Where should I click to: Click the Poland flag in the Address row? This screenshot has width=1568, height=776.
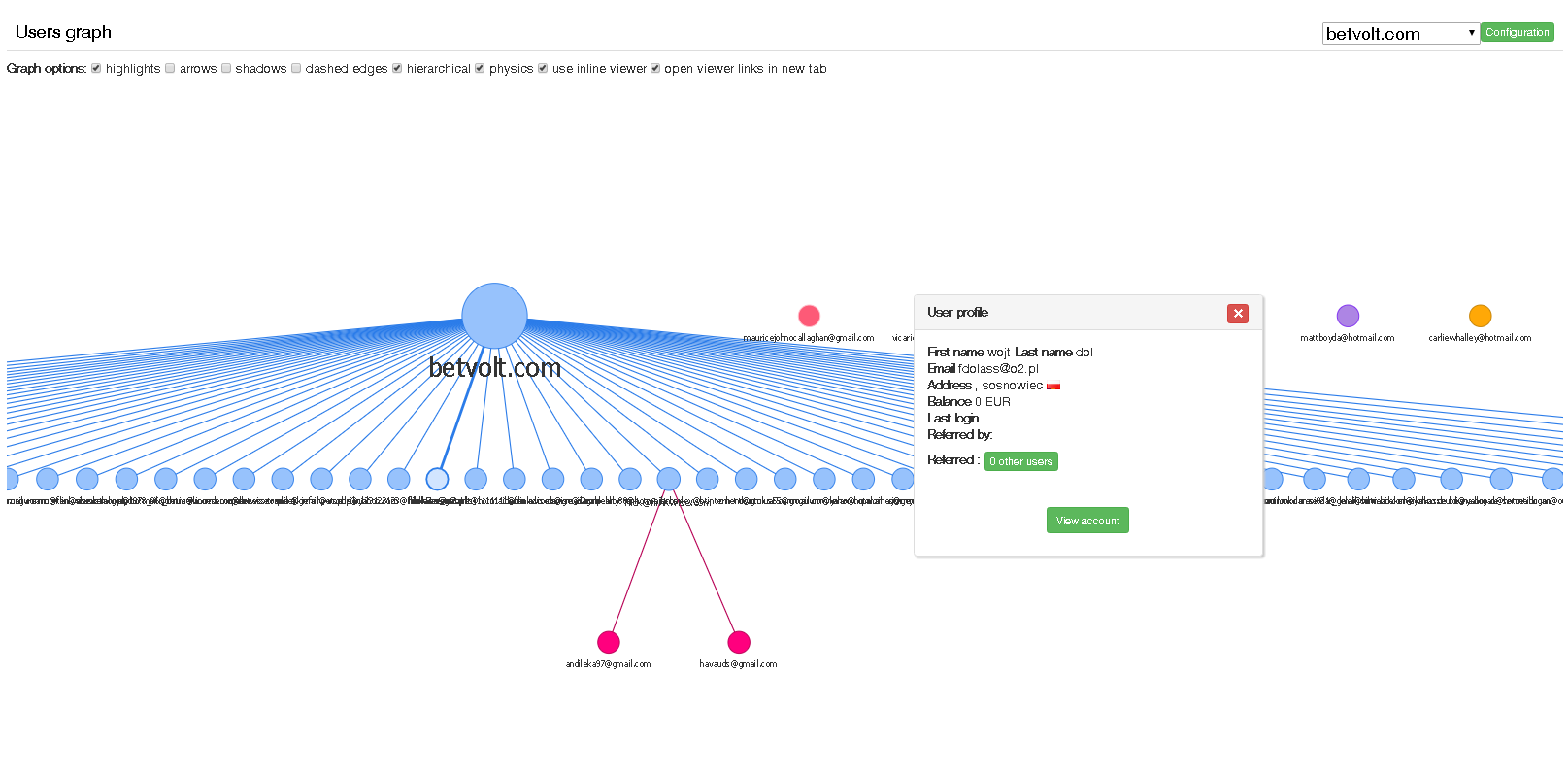(x=1053, y=387)
